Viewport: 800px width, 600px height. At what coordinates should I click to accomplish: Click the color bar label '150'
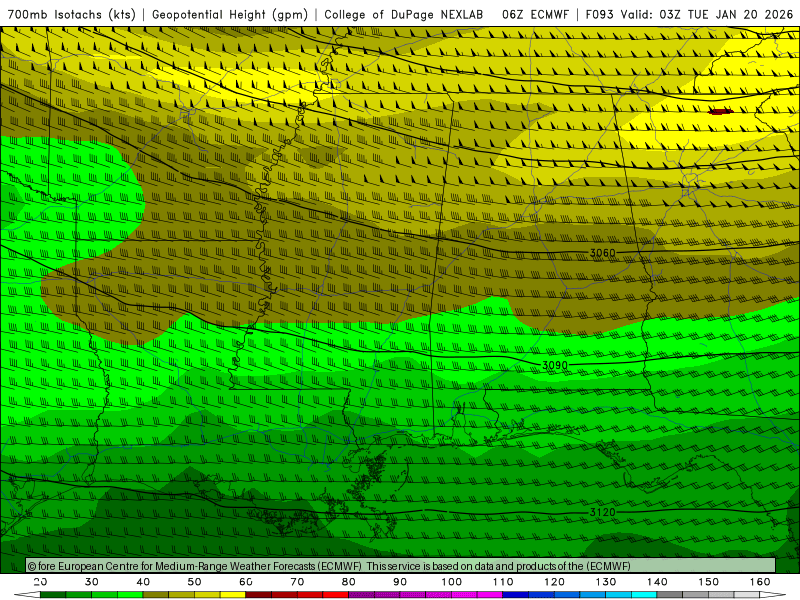709,582
